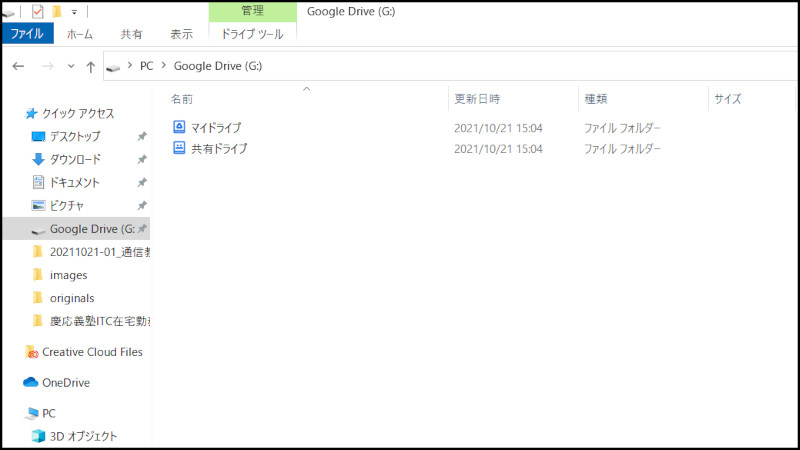This screenshot has width=800, height=450.
Task: Expand the Customize Quick Access Toolbar dropdown
Action: tap(74, 12)
